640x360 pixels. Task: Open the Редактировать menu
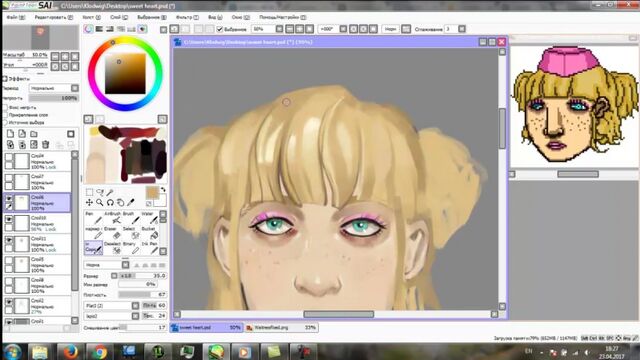click(53, 18)
